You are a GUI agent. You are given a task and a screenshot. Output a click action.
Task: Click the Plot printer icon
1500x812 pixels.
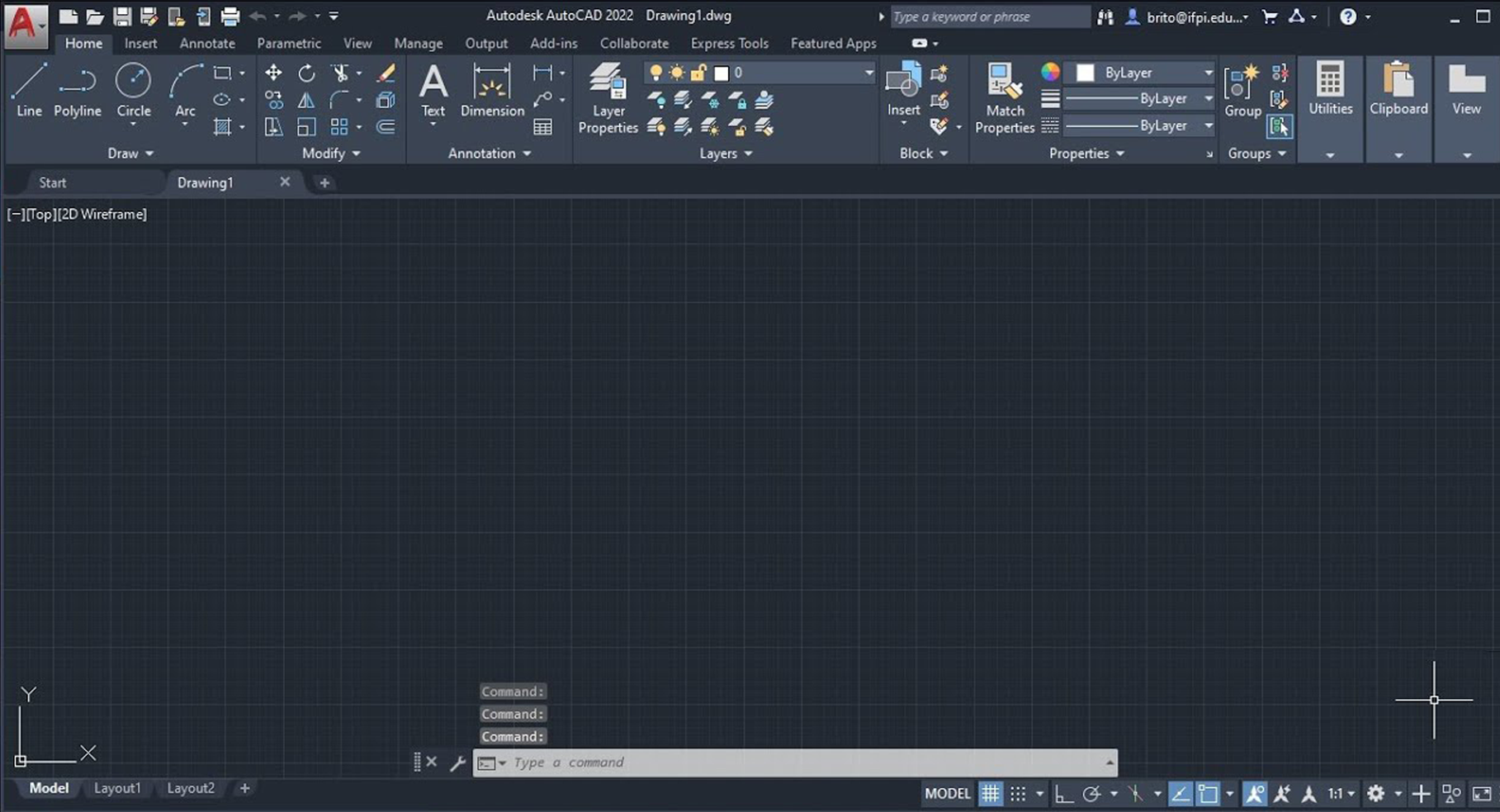(230, 16)
